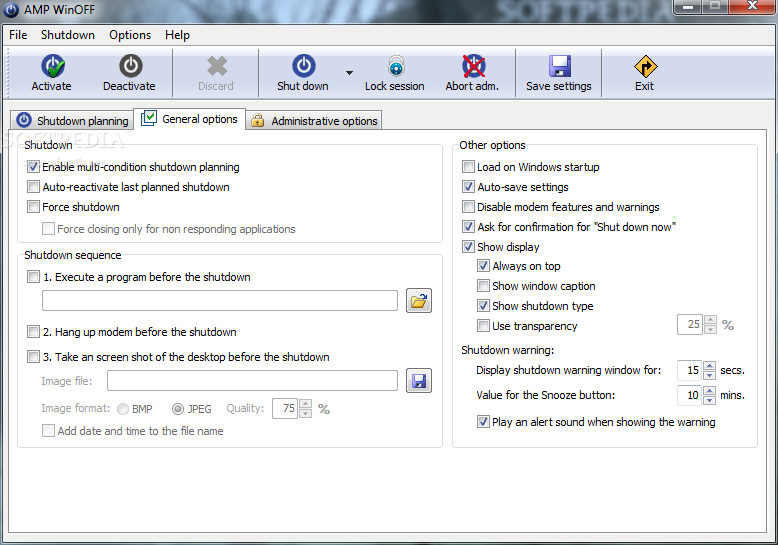Maximize the AMP WinOFF window

pos(715,6)
